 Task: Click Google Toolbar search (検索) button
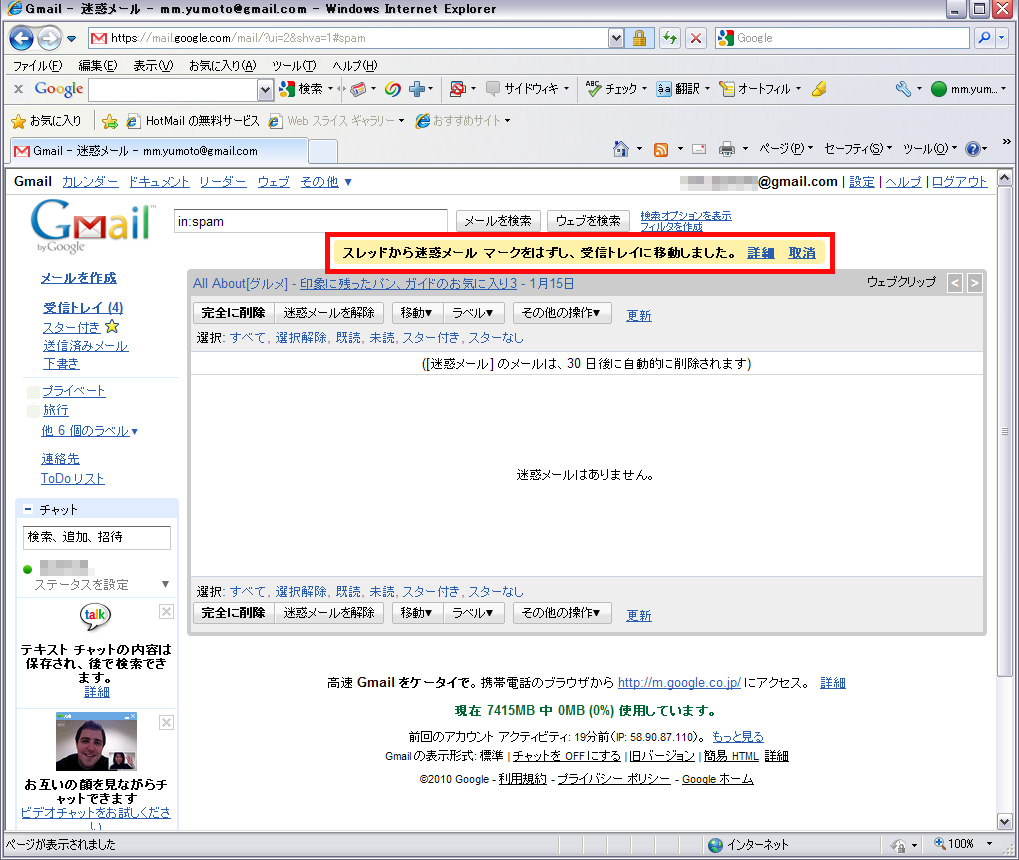pyautogui.click(x=301, y=89)
